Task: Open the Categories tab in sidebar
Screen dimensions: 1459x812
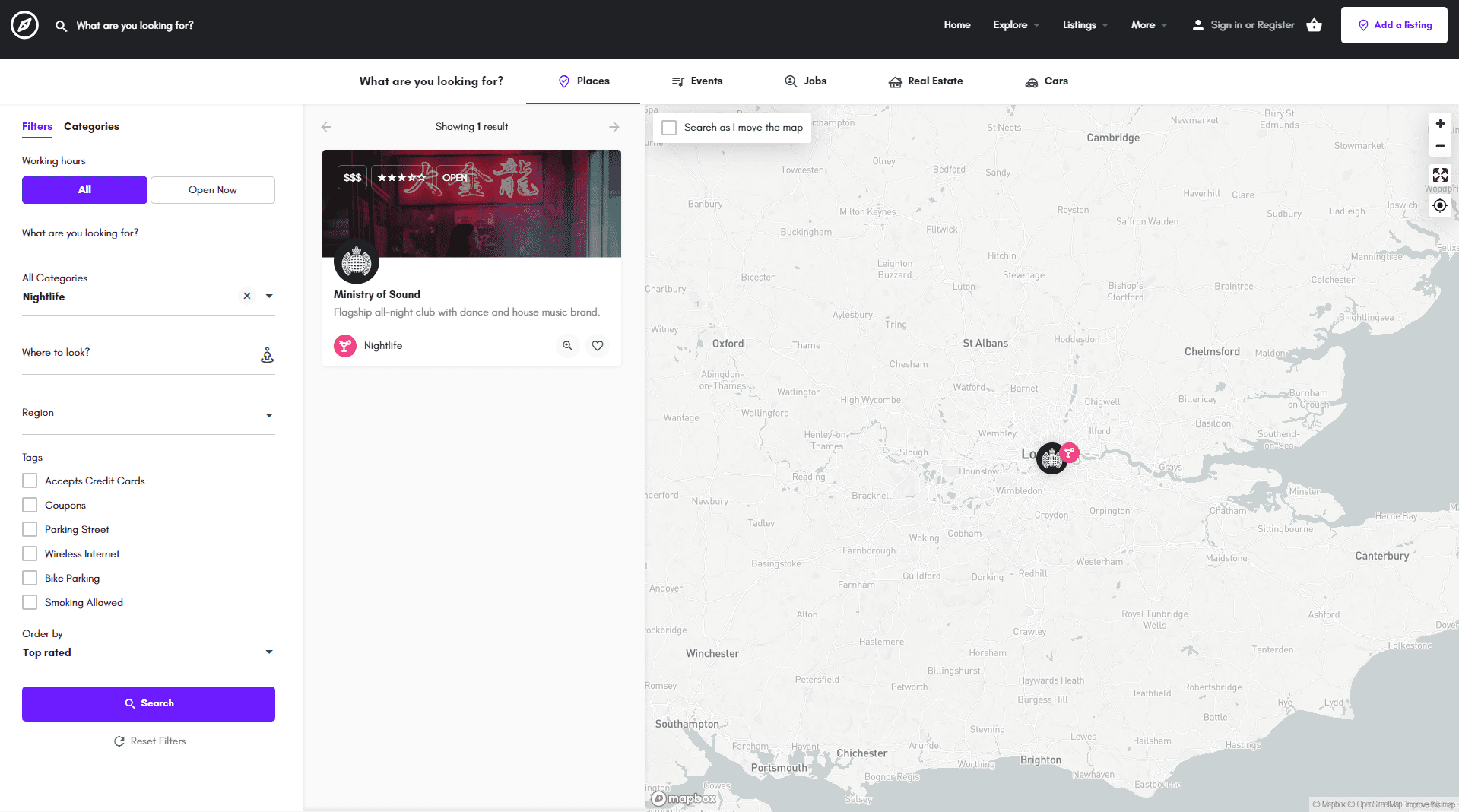Action: point(91,127)
